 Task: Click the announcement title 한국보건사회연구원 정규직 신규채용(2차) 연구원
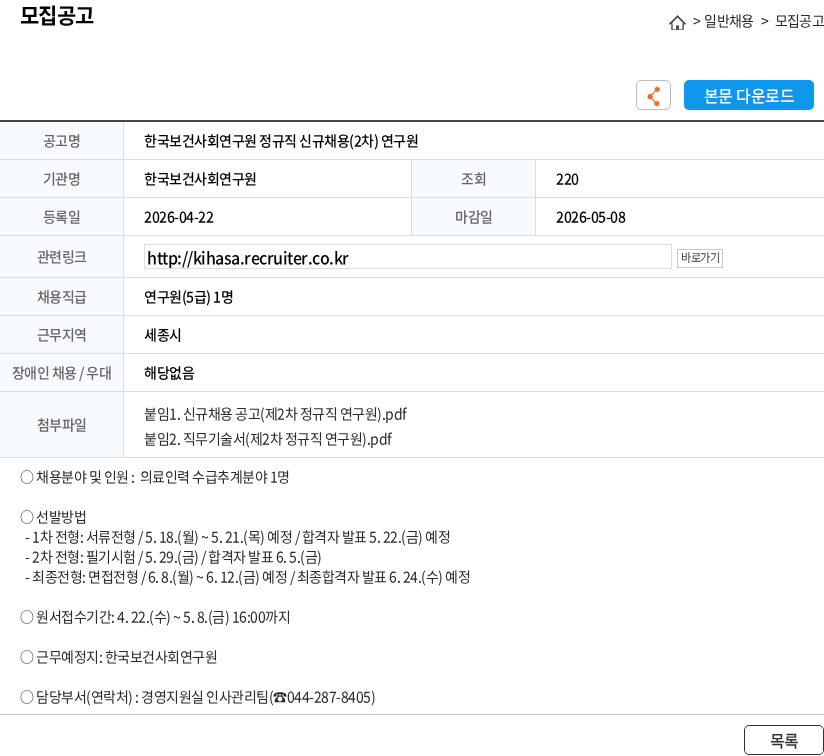(281, 141)
